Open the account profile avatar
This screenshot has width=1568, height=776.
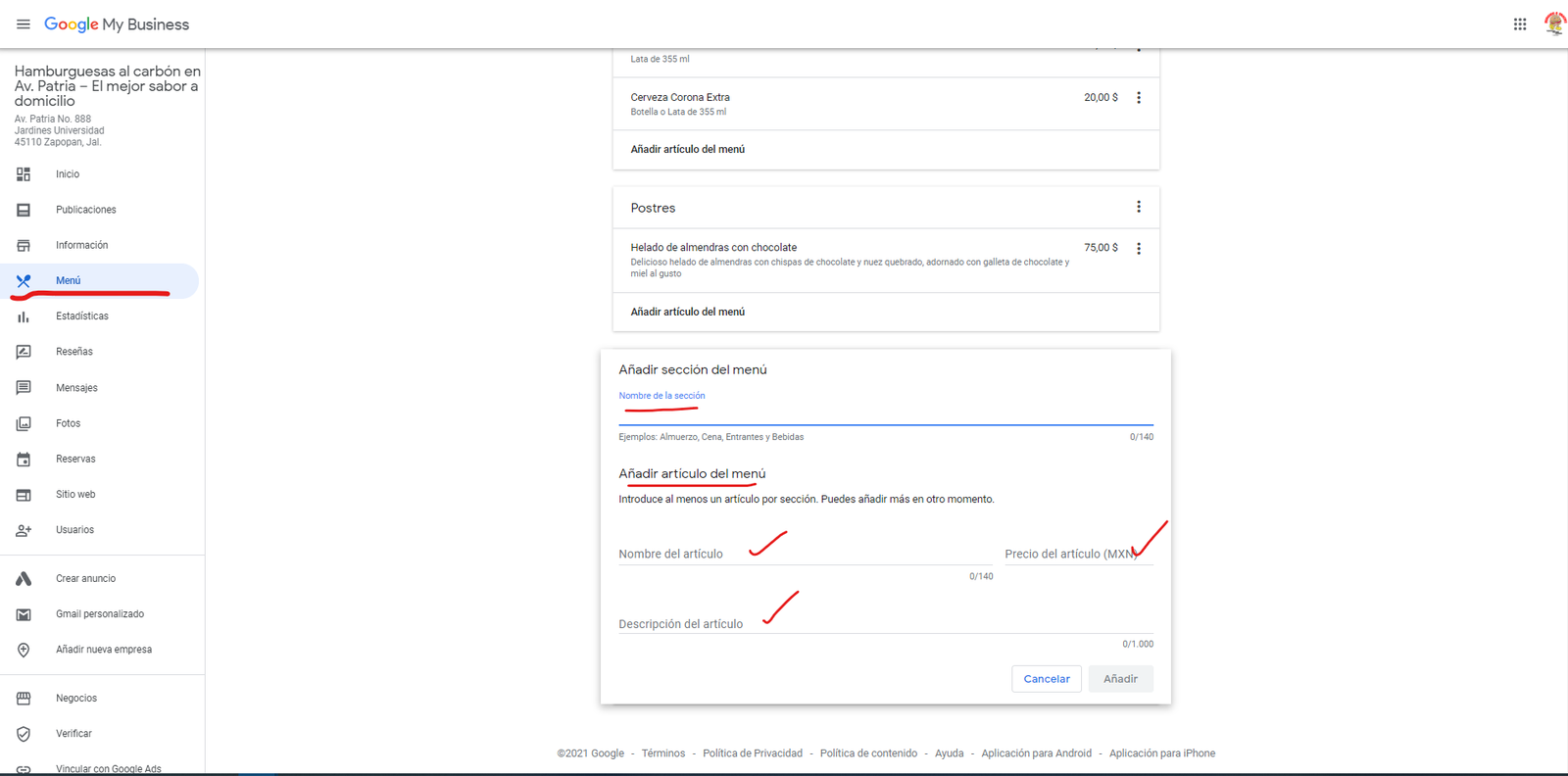click(x=1554, y=24)
